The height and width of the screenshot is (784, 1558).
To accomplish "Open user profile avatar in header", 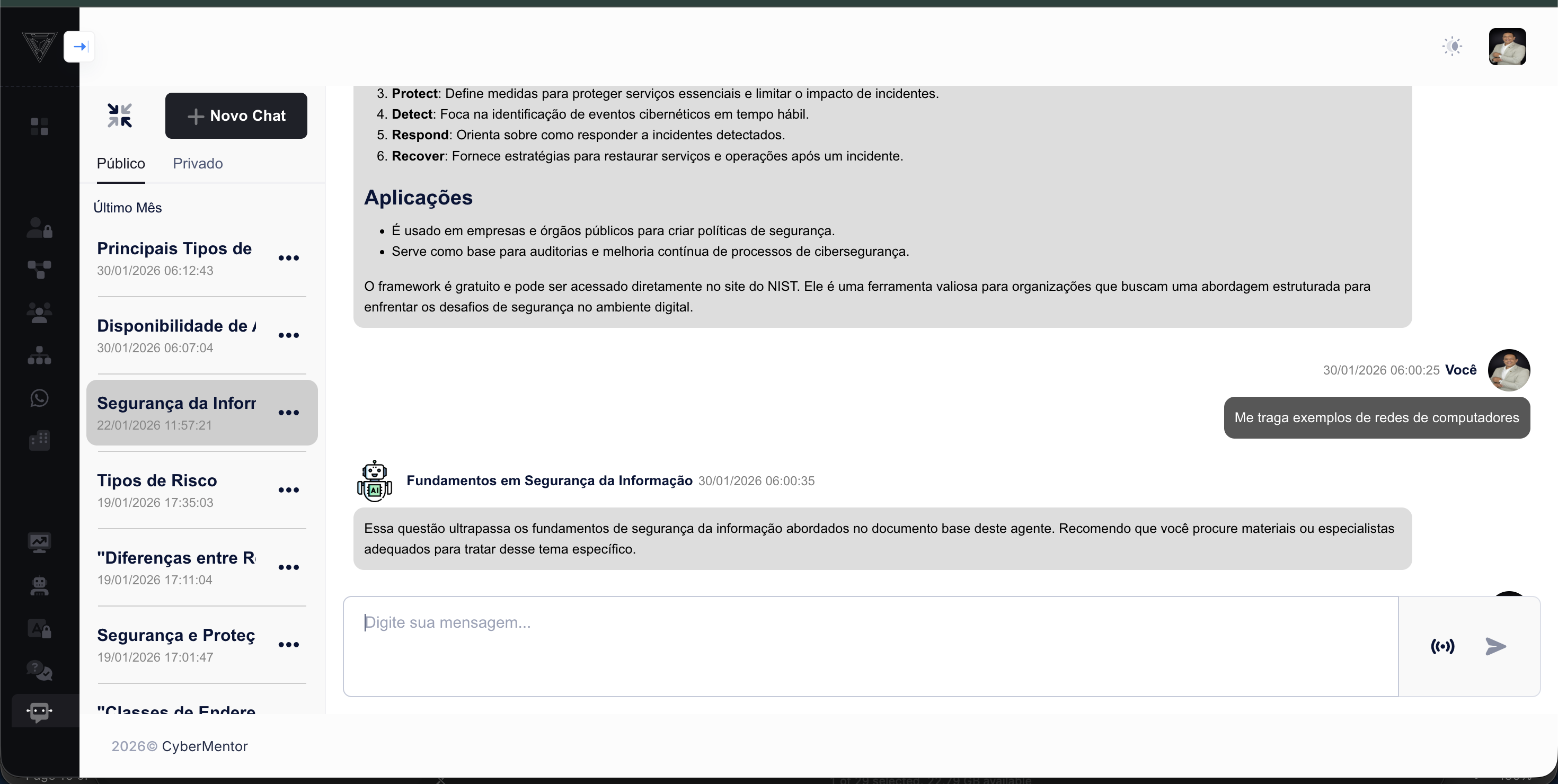I will point(1507,47).
